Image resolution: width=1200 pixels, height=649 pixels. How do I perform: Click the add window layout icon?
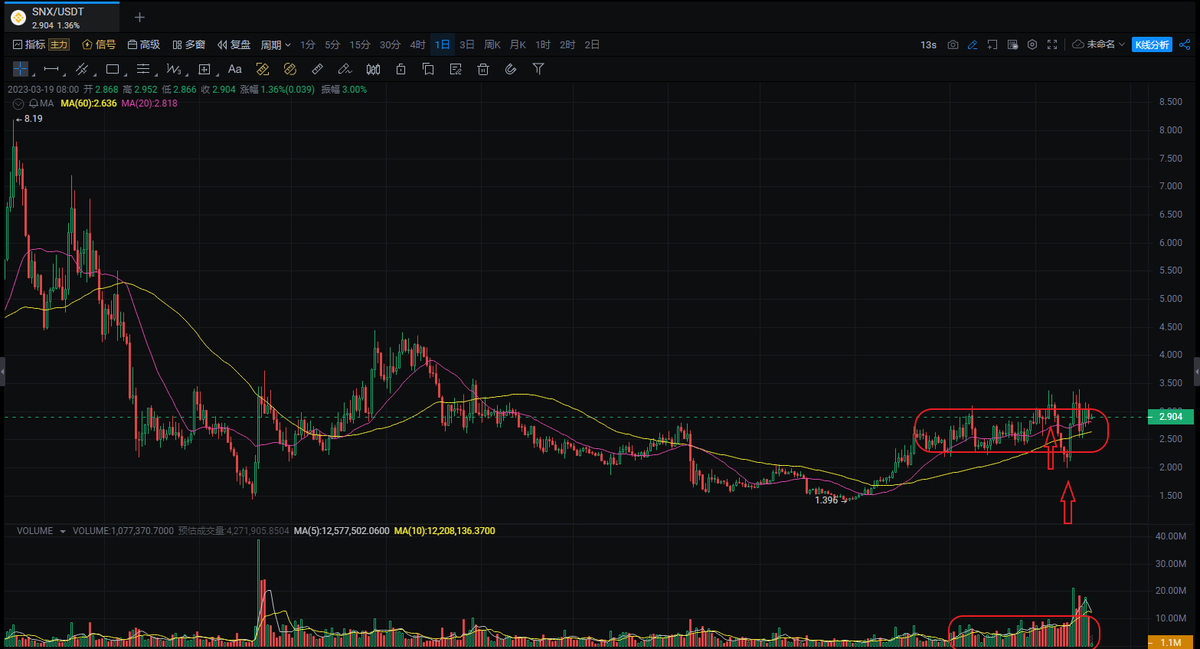click(992, 45)
